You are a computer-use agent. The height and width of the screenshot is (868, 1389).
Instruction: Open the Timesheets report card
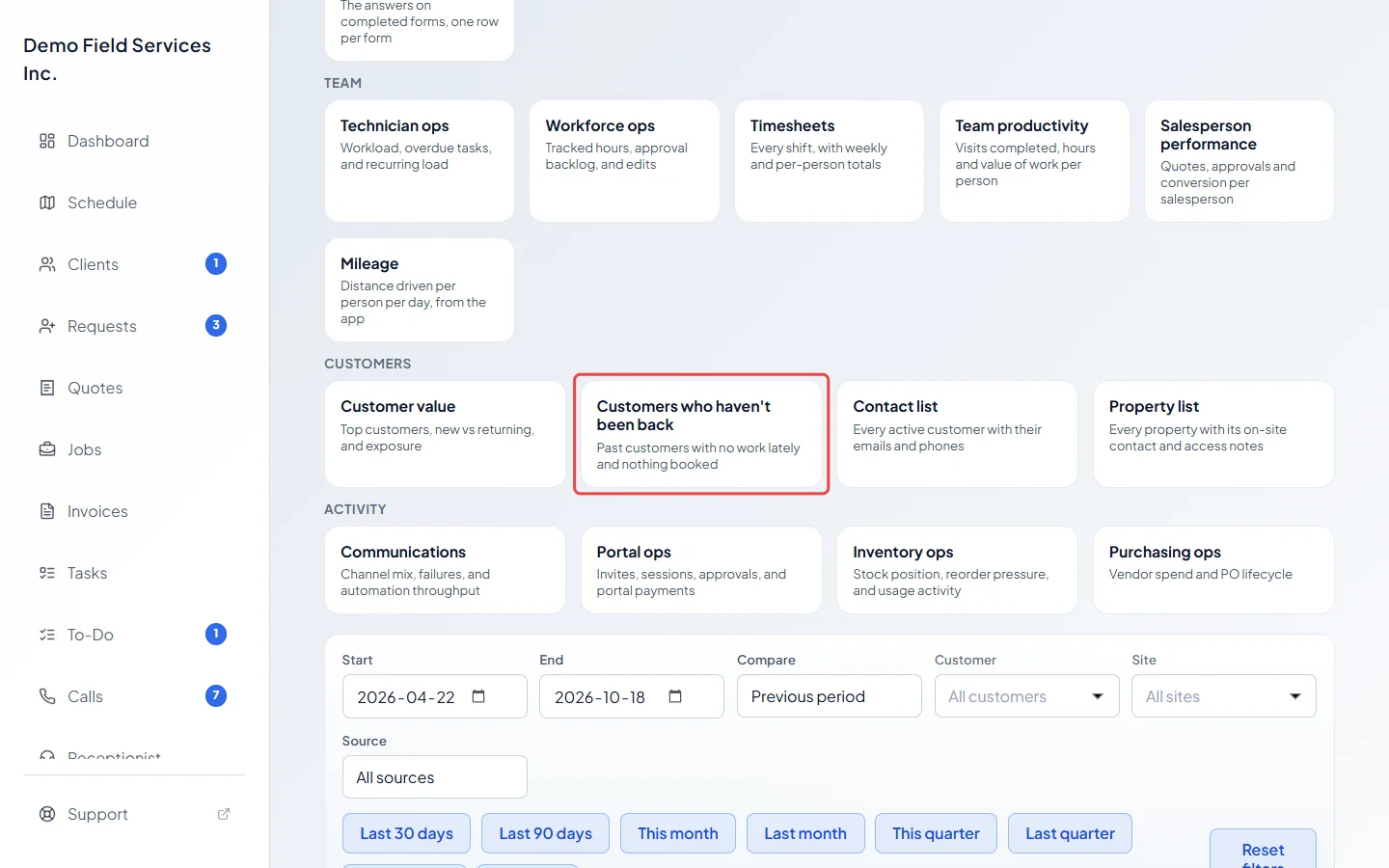click(x=830, y=161)
